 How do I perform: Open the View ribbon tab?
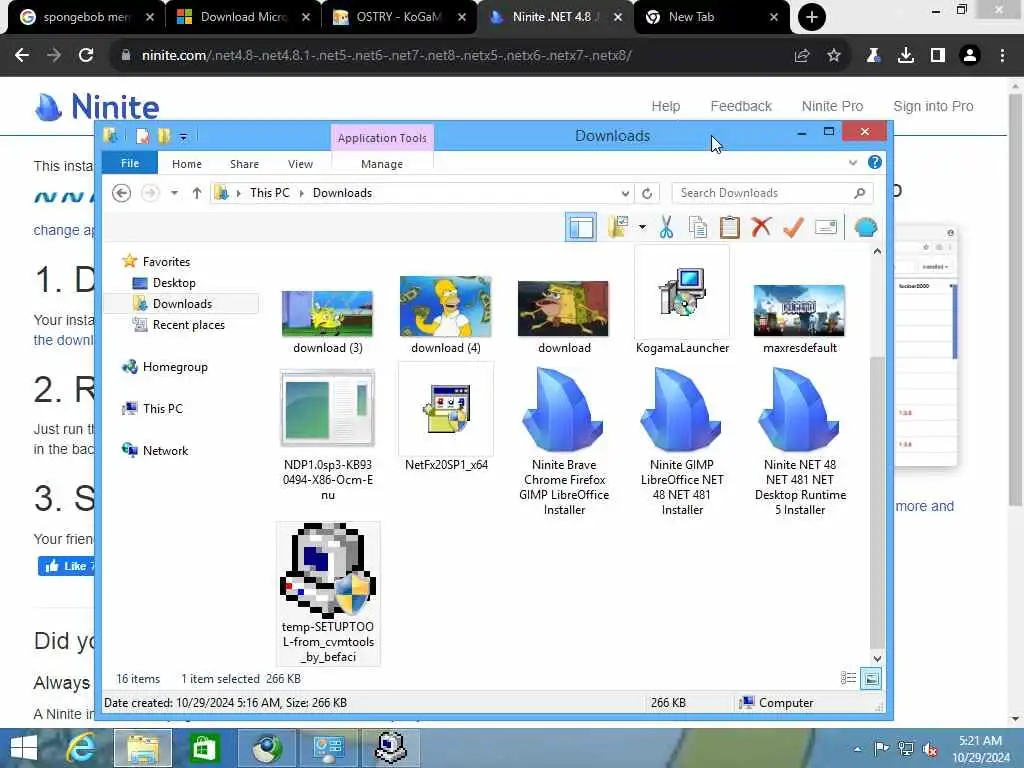[300, 164]
